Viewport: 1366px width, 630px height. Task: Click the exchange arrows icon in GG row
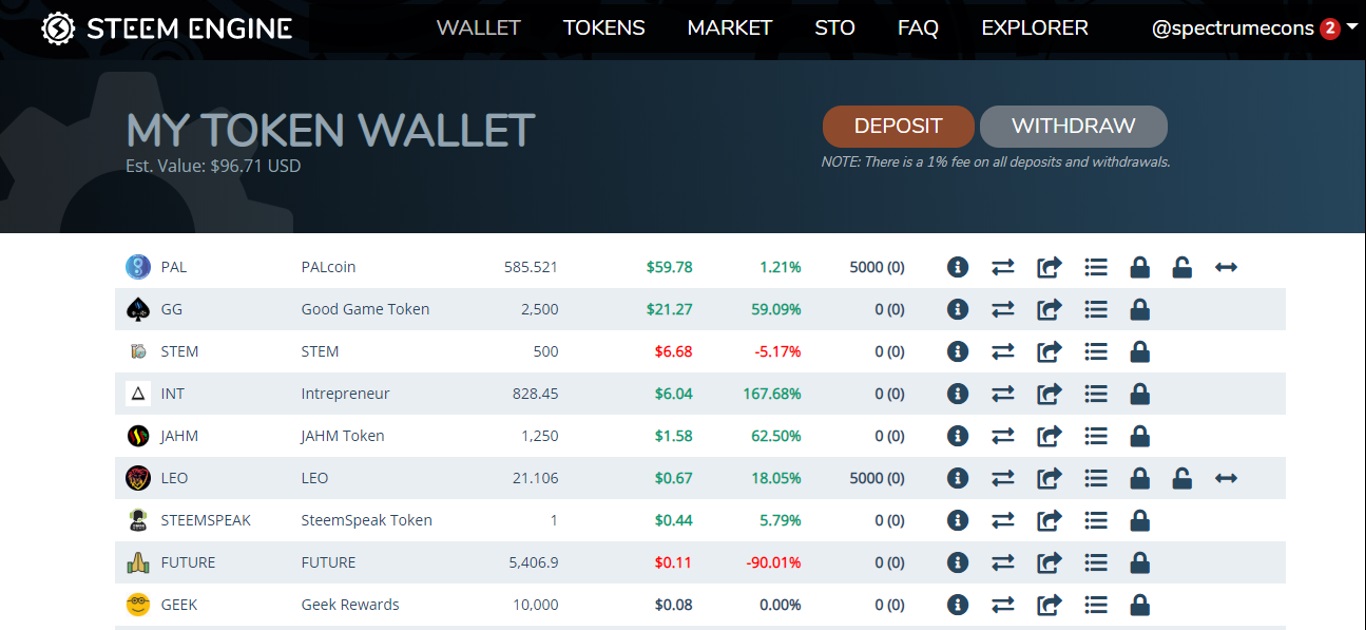pos(1003,309)
